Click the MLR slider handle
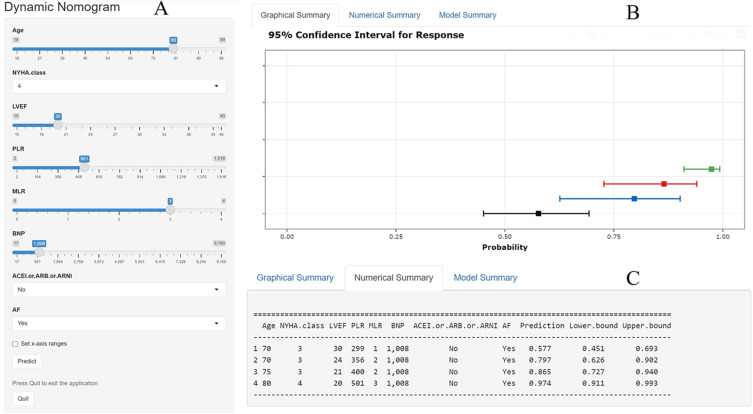This screenshot has width=753, height=414. coord(170,209)
